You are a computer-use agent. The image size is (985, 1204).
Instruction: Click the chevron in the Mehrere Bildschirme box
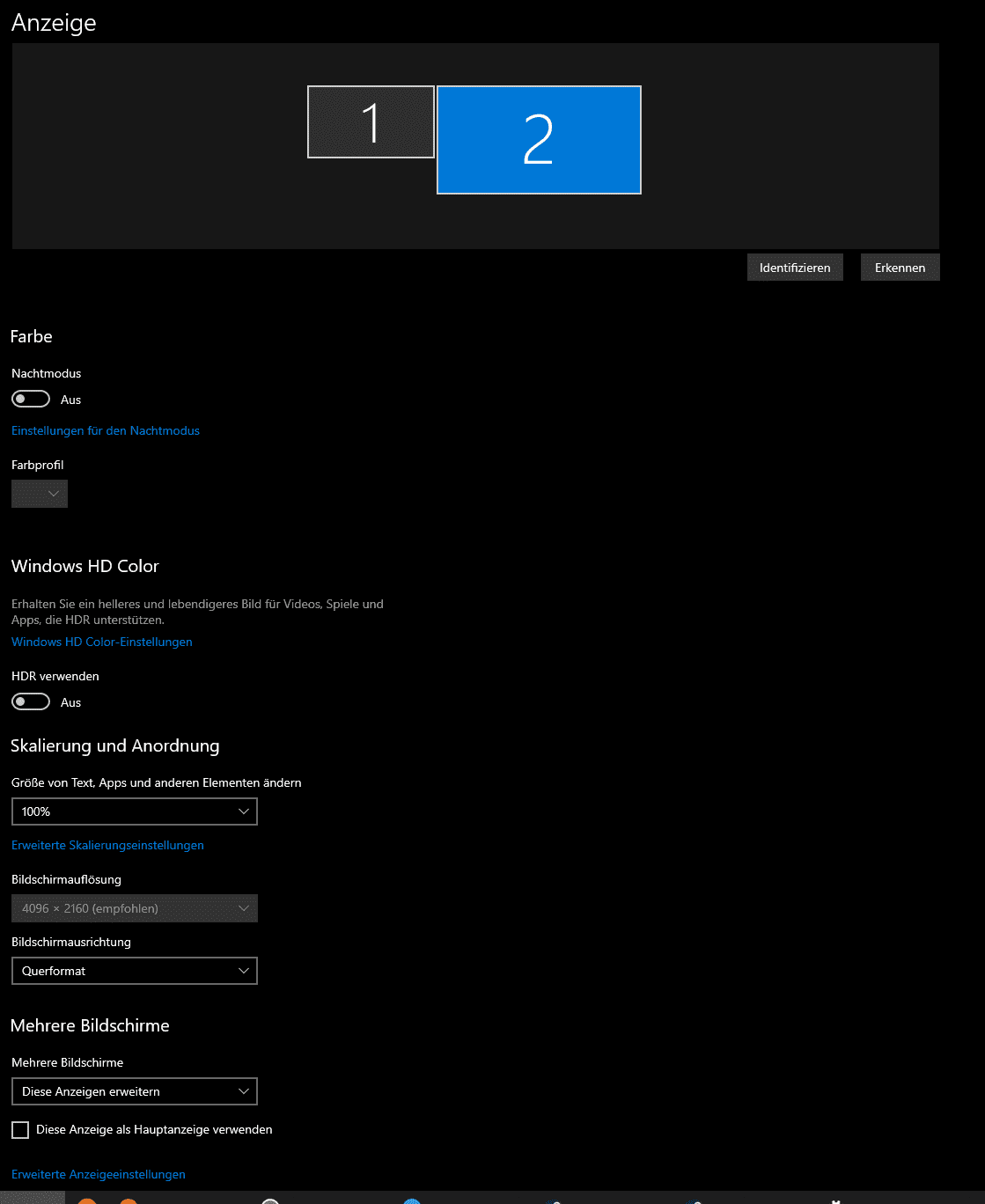244,1091
